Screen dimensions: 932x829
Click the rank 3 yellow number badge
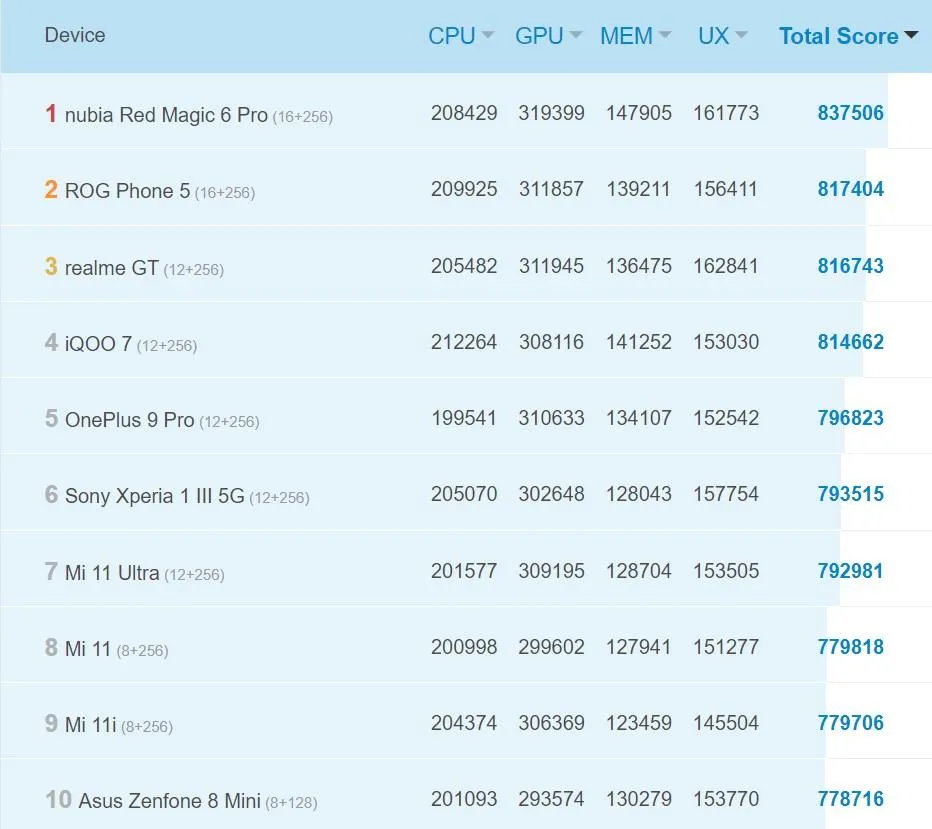click(x=51, y=267)
